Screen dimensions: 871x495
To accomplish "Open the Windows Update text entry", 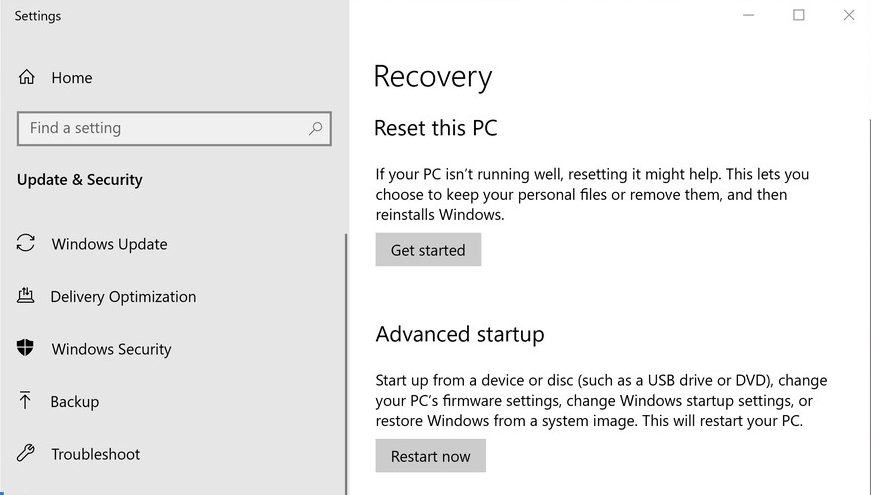I will click(109, 244).
